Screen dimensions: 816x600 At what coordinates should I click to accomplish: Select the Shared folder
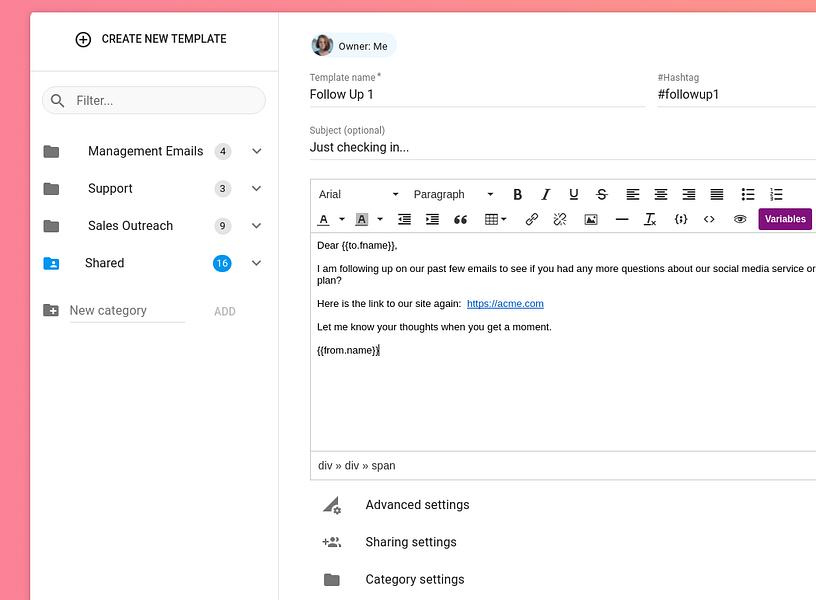pyautogui.click(x=105, y=263)
